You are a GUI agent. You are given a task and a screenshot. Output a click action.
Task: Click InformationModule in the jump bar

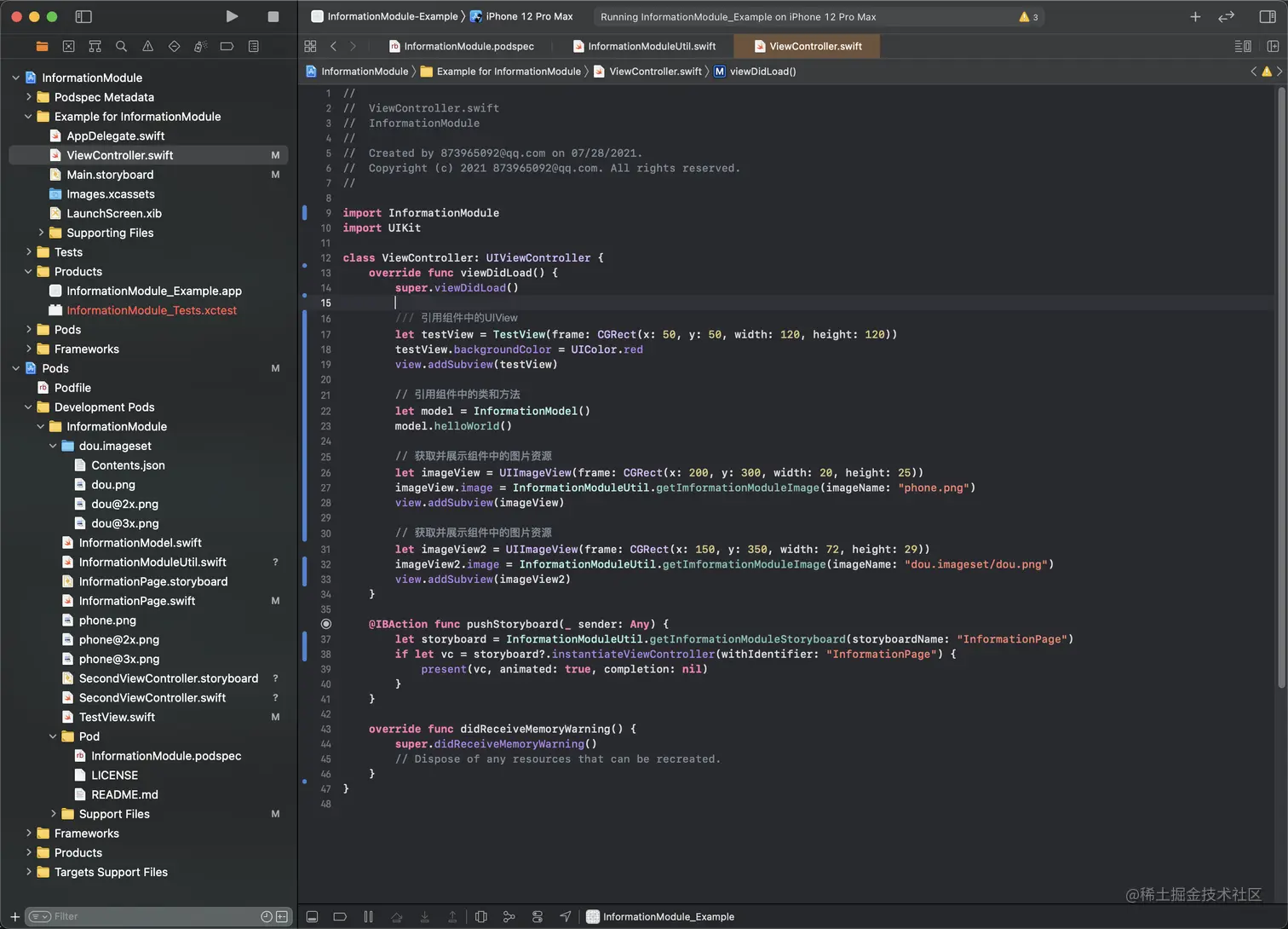(357, 72)
